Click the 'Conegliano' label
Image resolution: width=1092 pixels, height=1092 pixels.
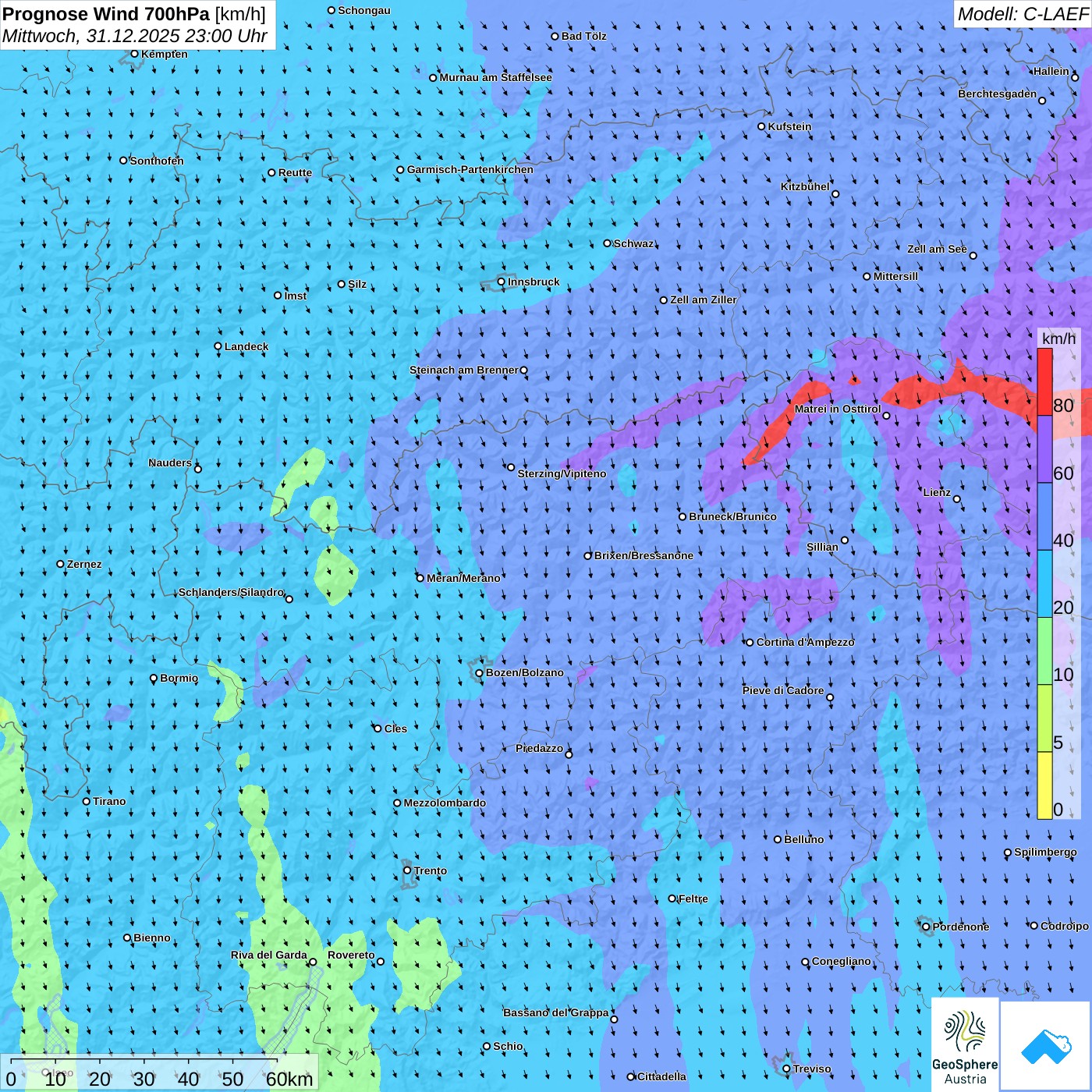842,961
